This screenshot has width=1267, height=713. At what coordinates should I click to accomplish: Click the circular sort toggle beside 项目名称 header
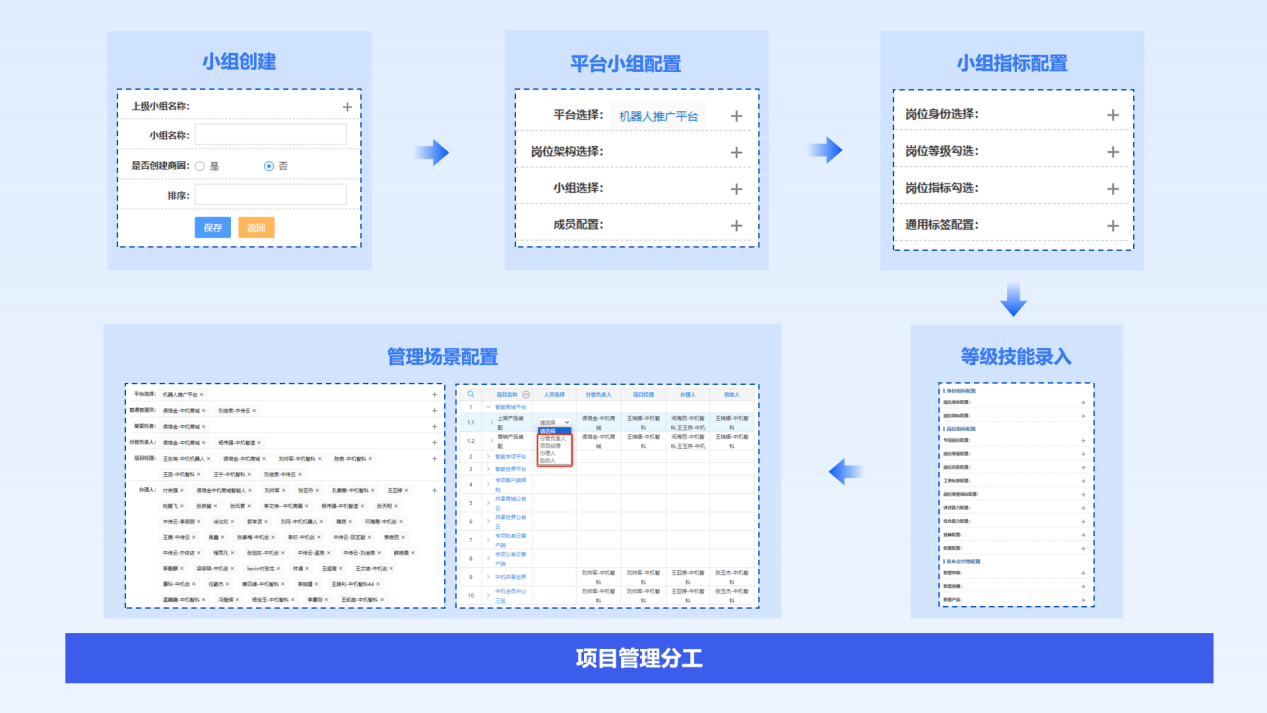[x=526, y=395]
